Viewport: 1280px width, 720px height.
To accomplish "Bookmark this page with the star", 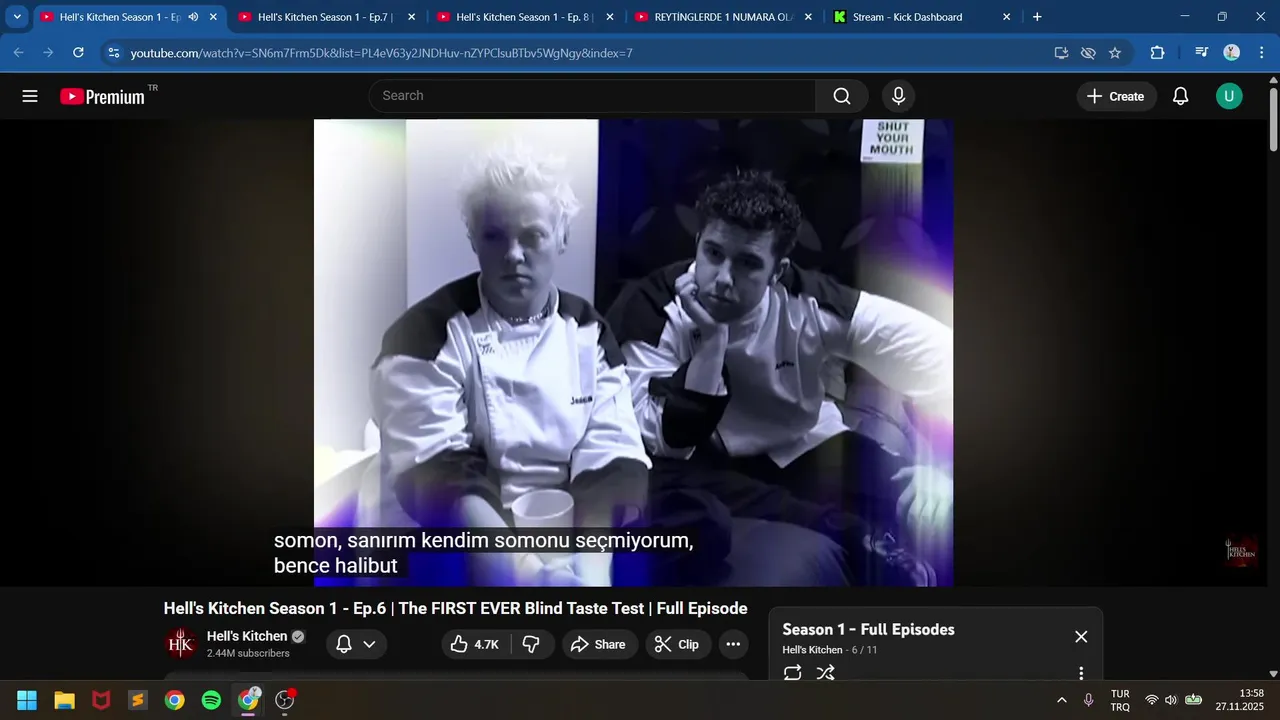I will (x=1115, y=53).
